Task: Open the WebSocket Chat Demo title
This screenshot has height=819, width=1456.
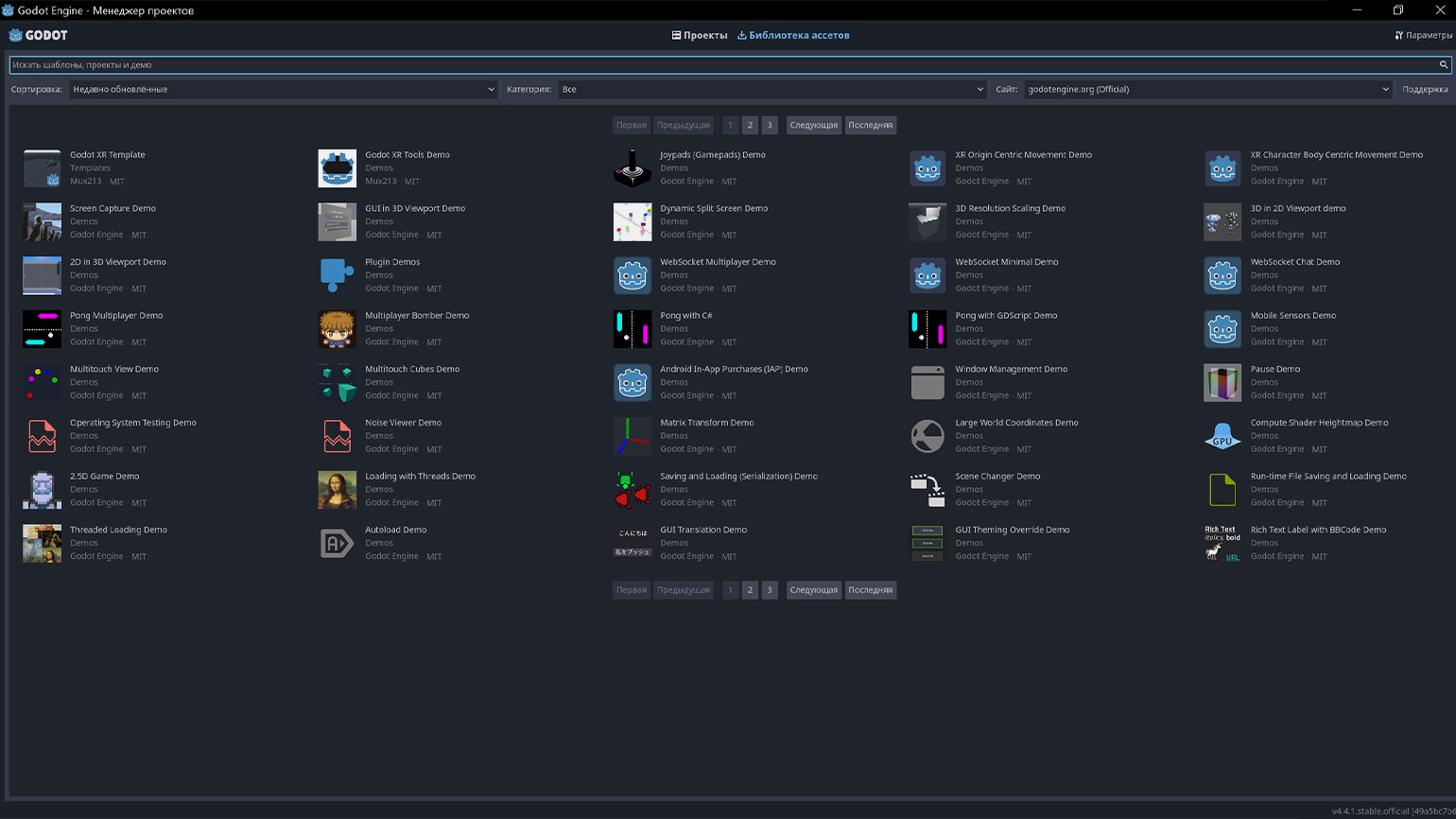Action: click(1294, 262)
